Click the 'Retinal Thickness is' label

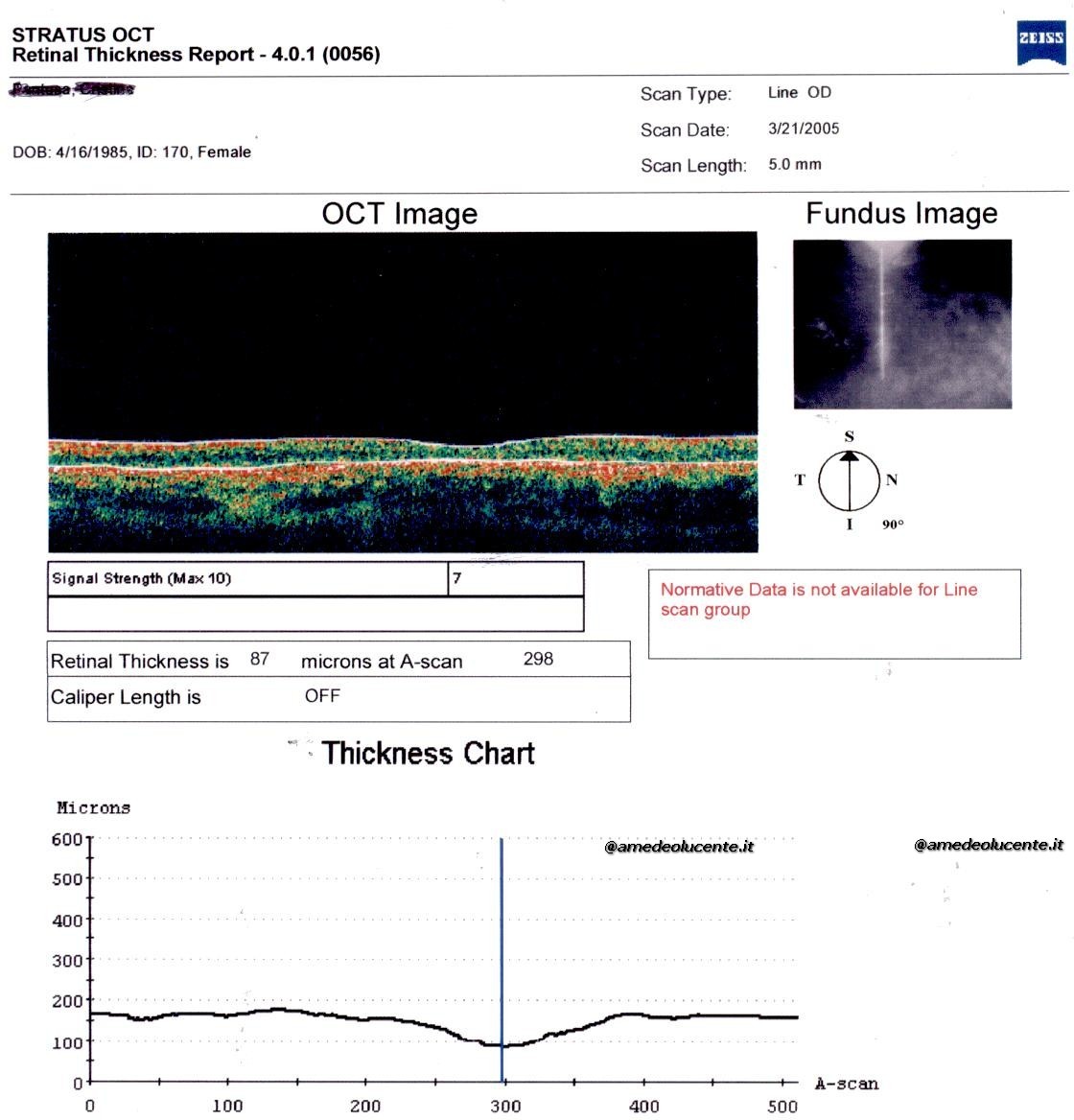[x=140, y=662]
